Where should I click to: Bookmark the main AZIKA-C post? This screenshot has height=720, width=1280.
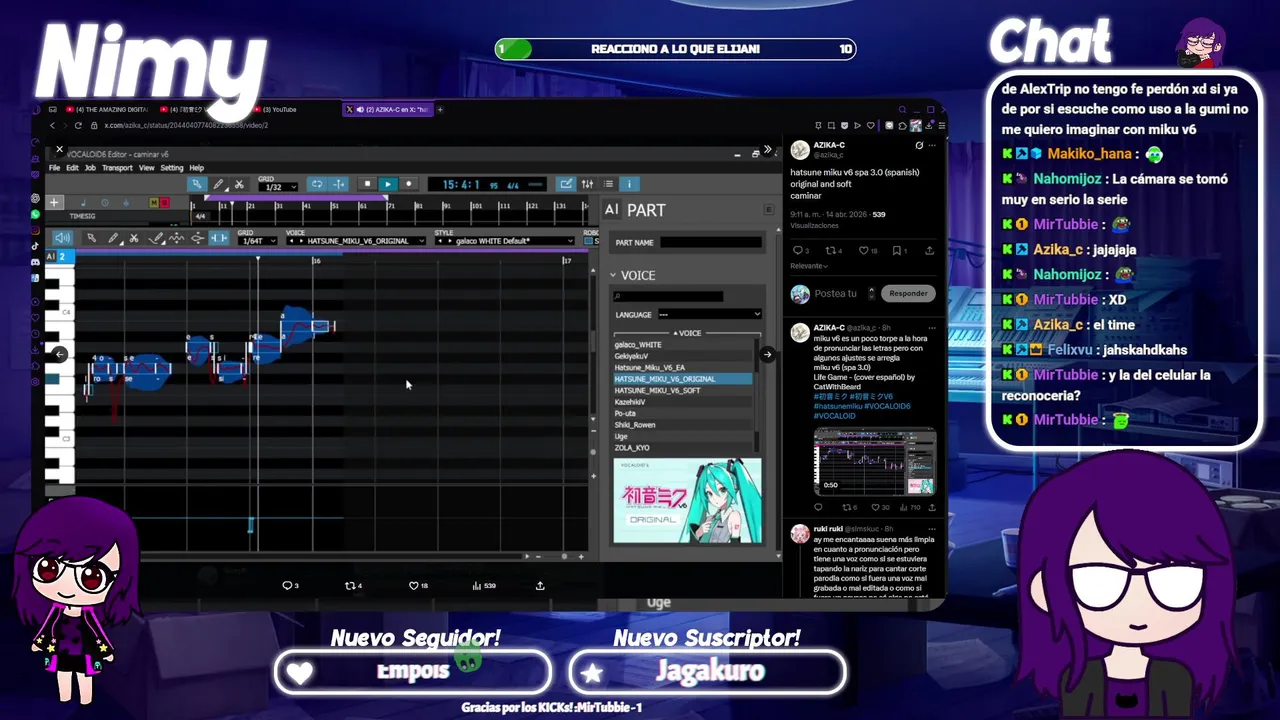pos(898,250)
